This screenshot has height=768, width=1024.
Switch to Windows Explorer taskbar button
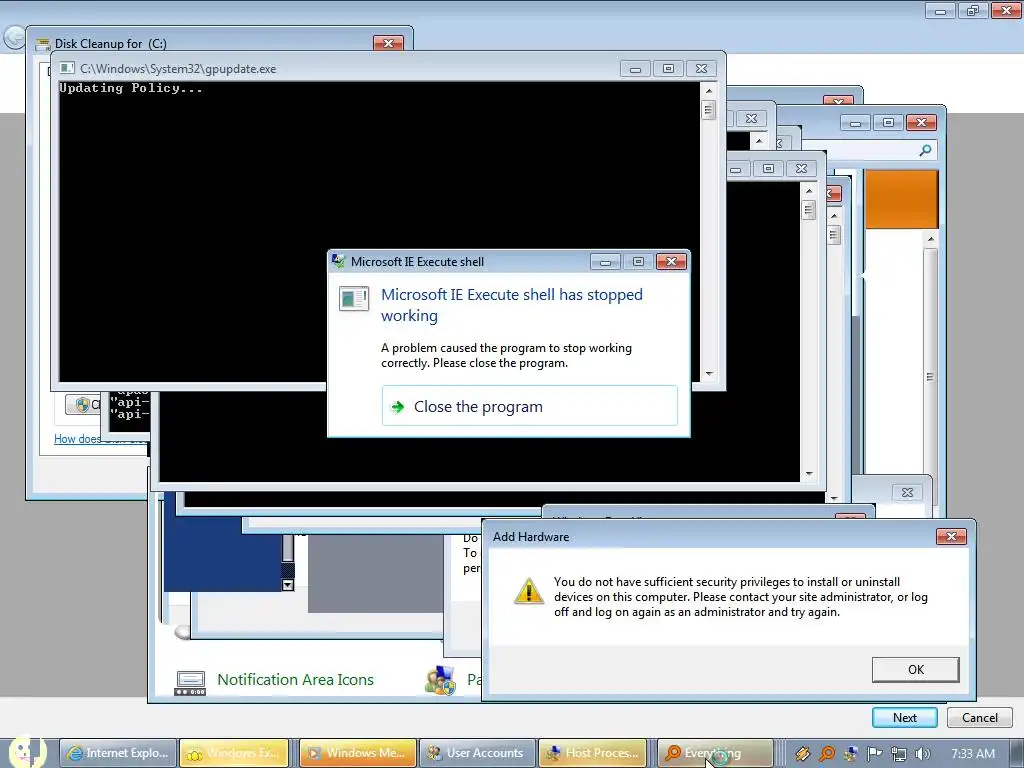tap(234, 753)
